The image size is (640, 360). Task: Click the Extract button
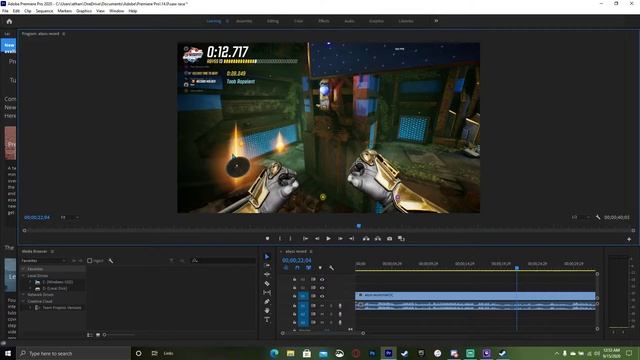378,239
